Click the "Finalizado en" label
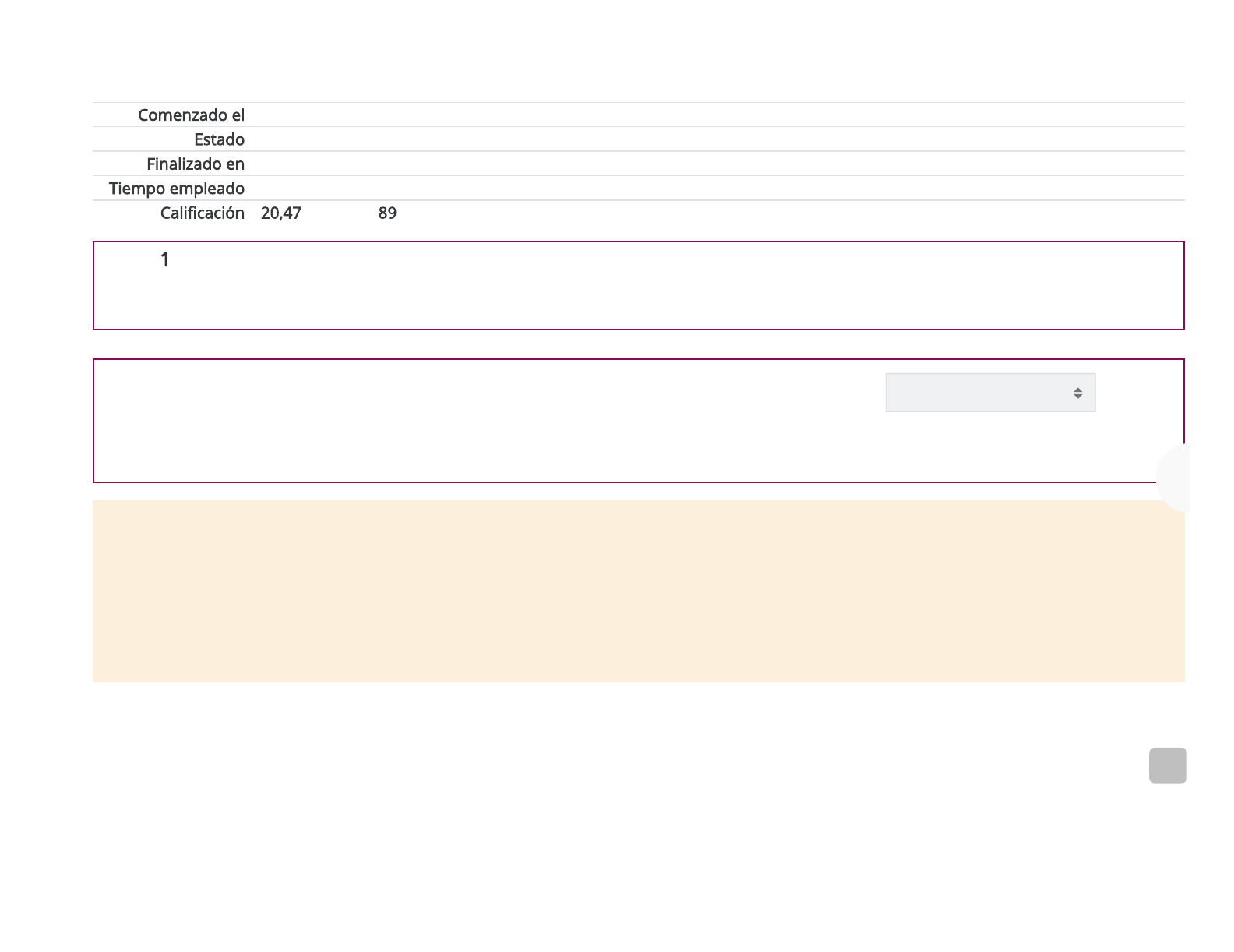The image size is (1234, 952). 196,164
